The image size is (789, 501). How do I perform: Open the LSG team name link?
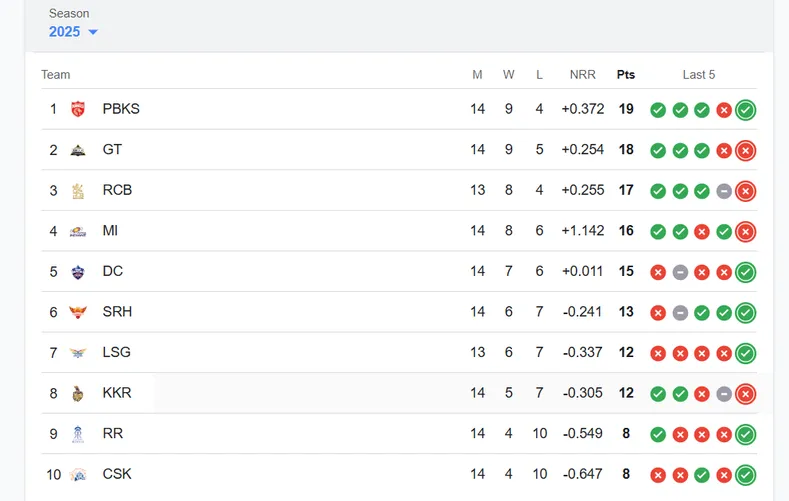tap(117, 353)
